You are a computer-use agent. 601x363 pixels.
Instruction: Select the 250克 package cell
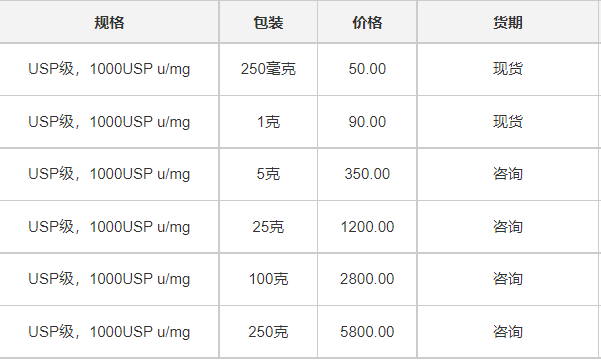[x=268, y=332]
